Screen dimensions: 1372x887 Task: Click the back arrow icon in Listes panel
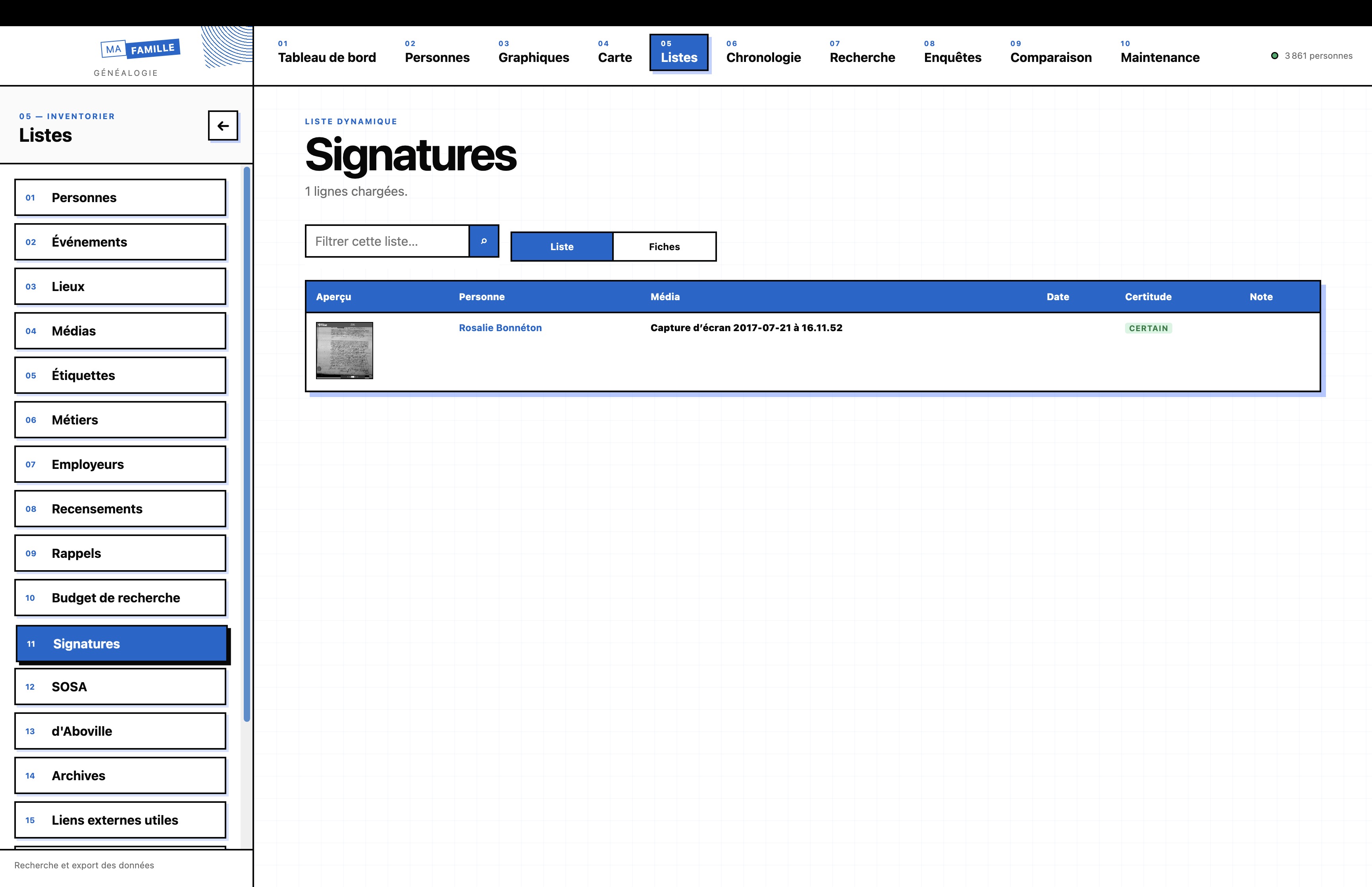point(223,125)
